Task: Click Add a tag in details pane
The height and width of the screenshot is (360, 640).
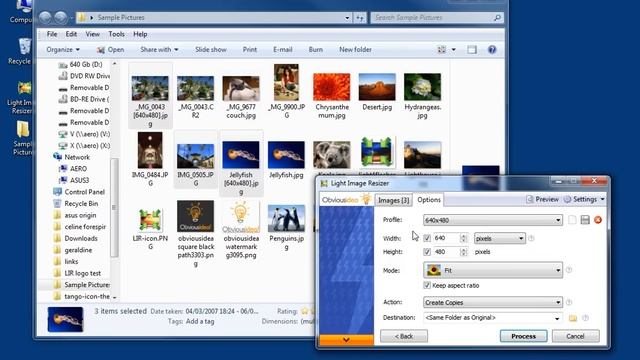Action: point(200,322)
